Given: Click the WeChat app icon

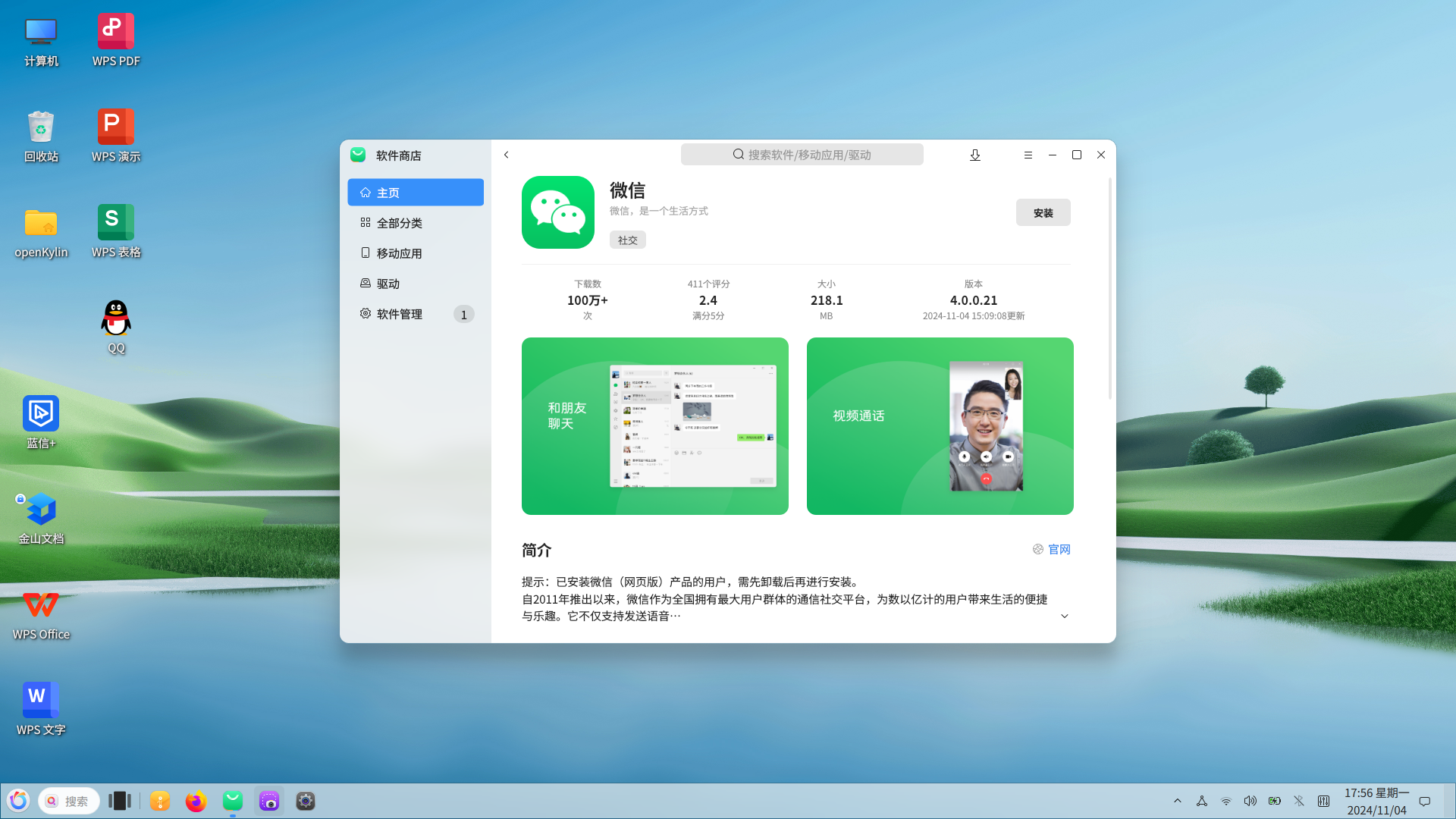Looking at the screenshot, I should [558, 212].
